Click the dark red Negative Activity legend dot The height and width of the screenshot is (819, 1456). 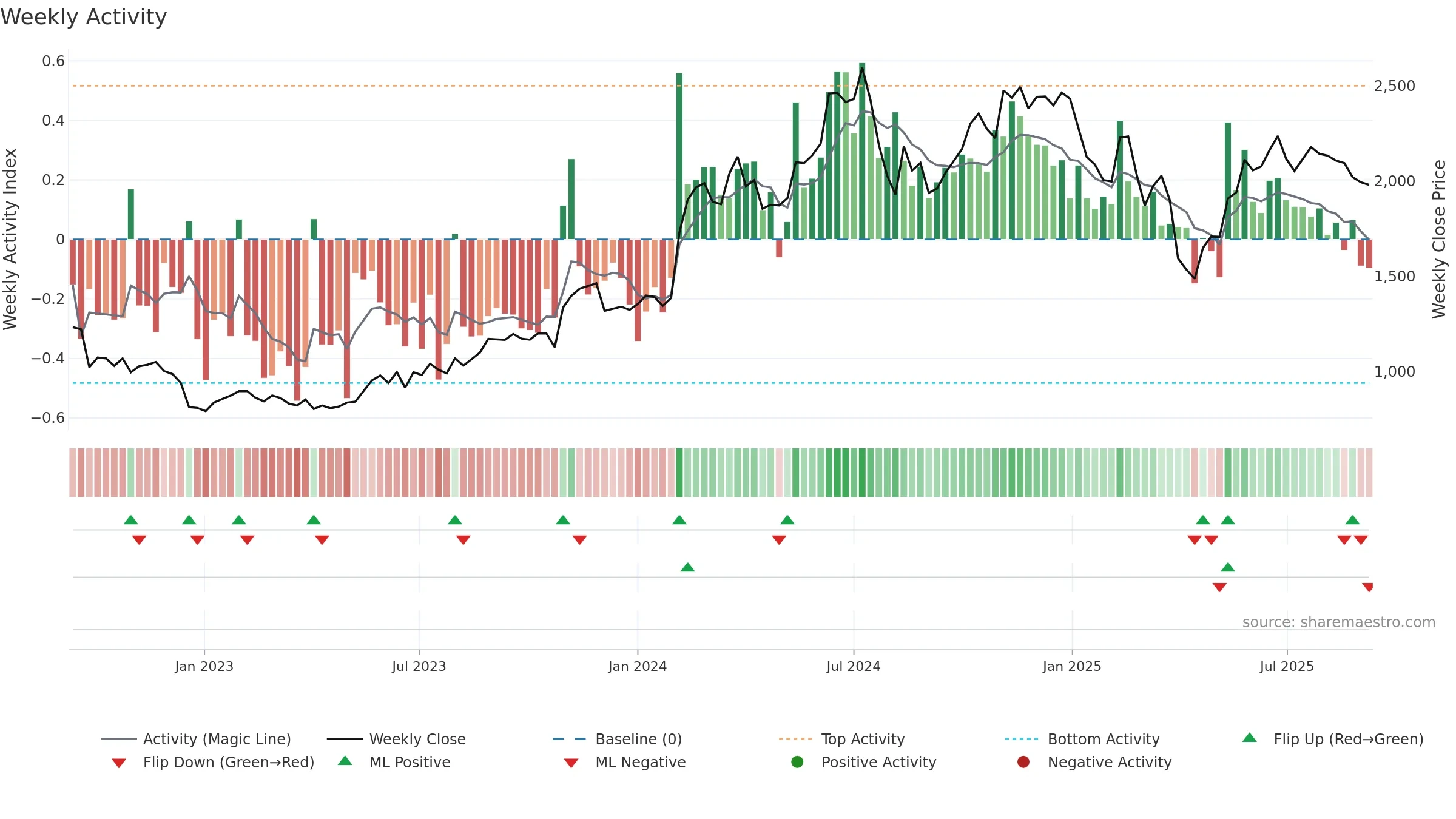(1023, 762)
